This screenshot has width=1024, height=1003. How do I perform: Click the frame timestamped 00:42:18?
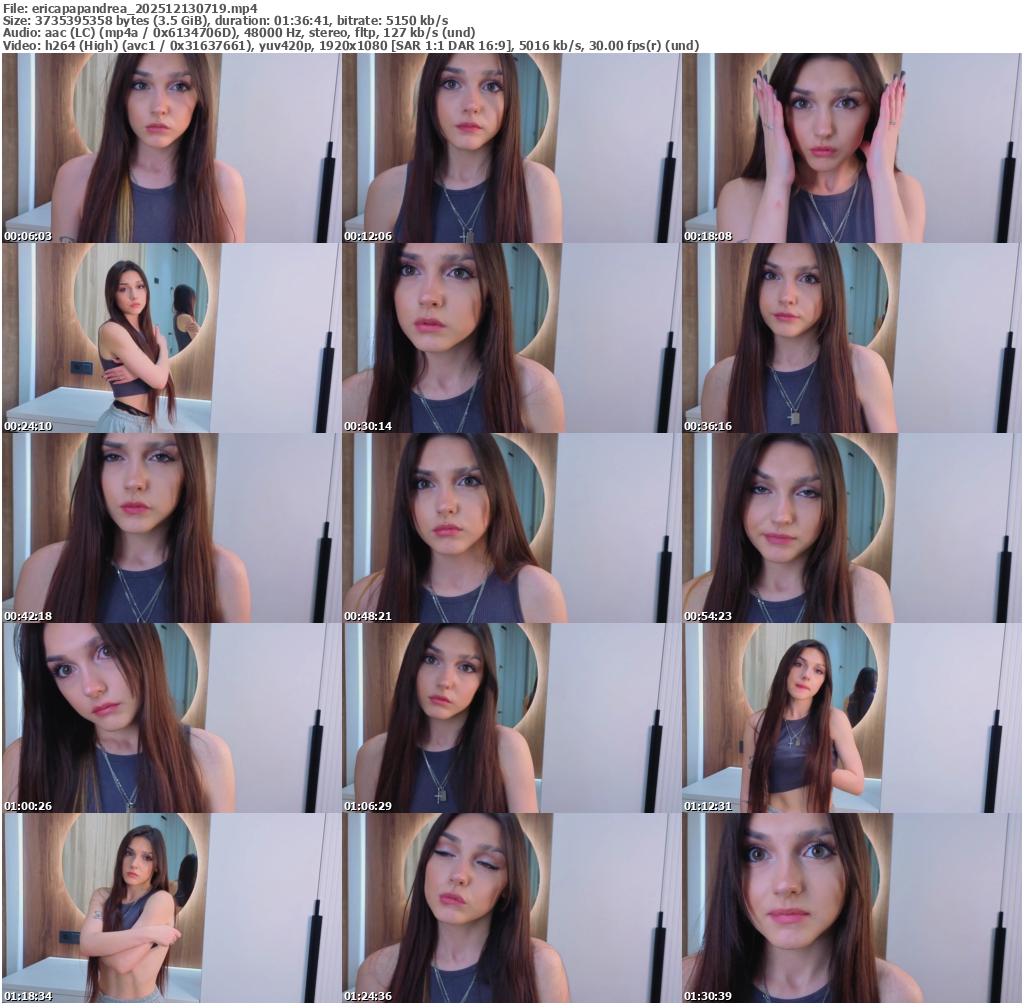pyautogui.click(x=171, y=528)
